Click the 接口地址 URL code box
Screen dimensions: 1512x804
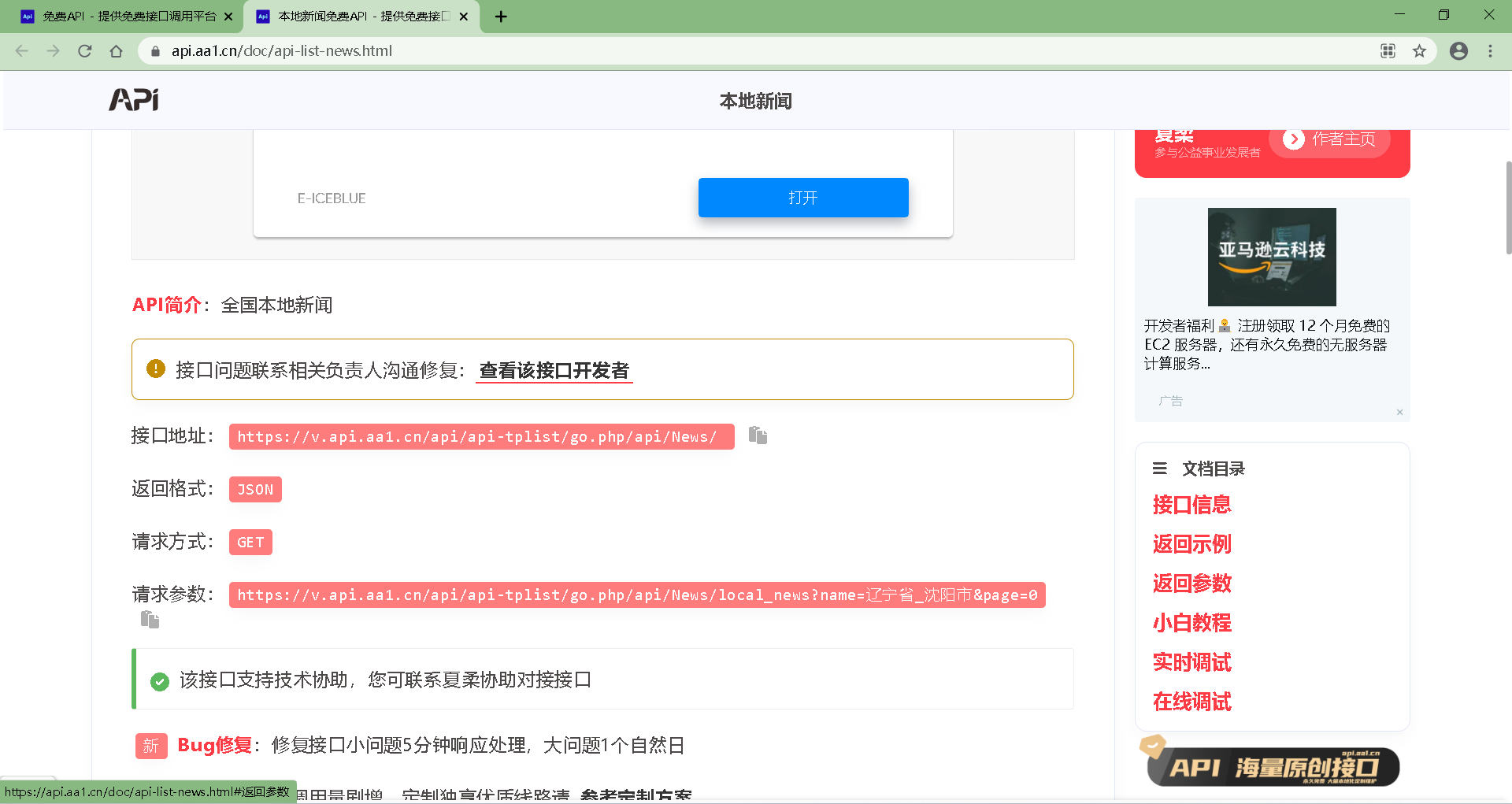pos(481,437)
